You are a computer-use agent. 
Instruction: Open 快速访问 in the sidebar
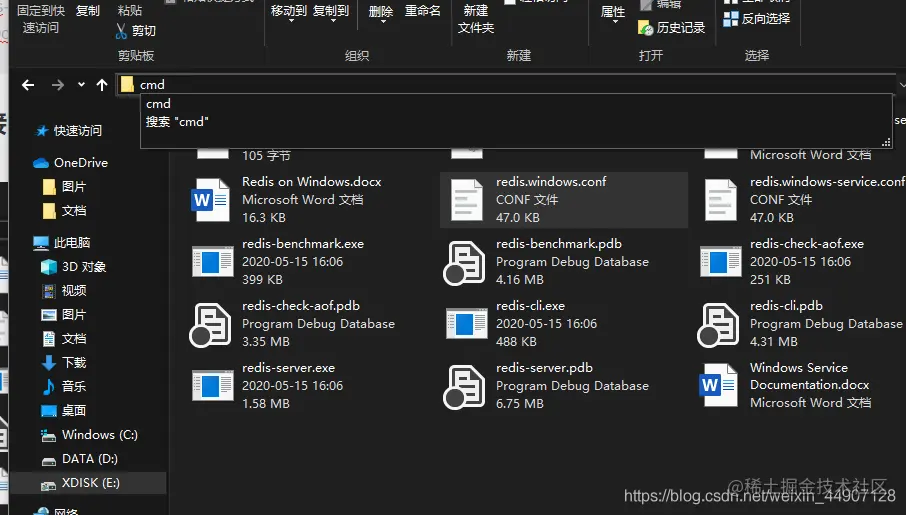tap(69, 131)
